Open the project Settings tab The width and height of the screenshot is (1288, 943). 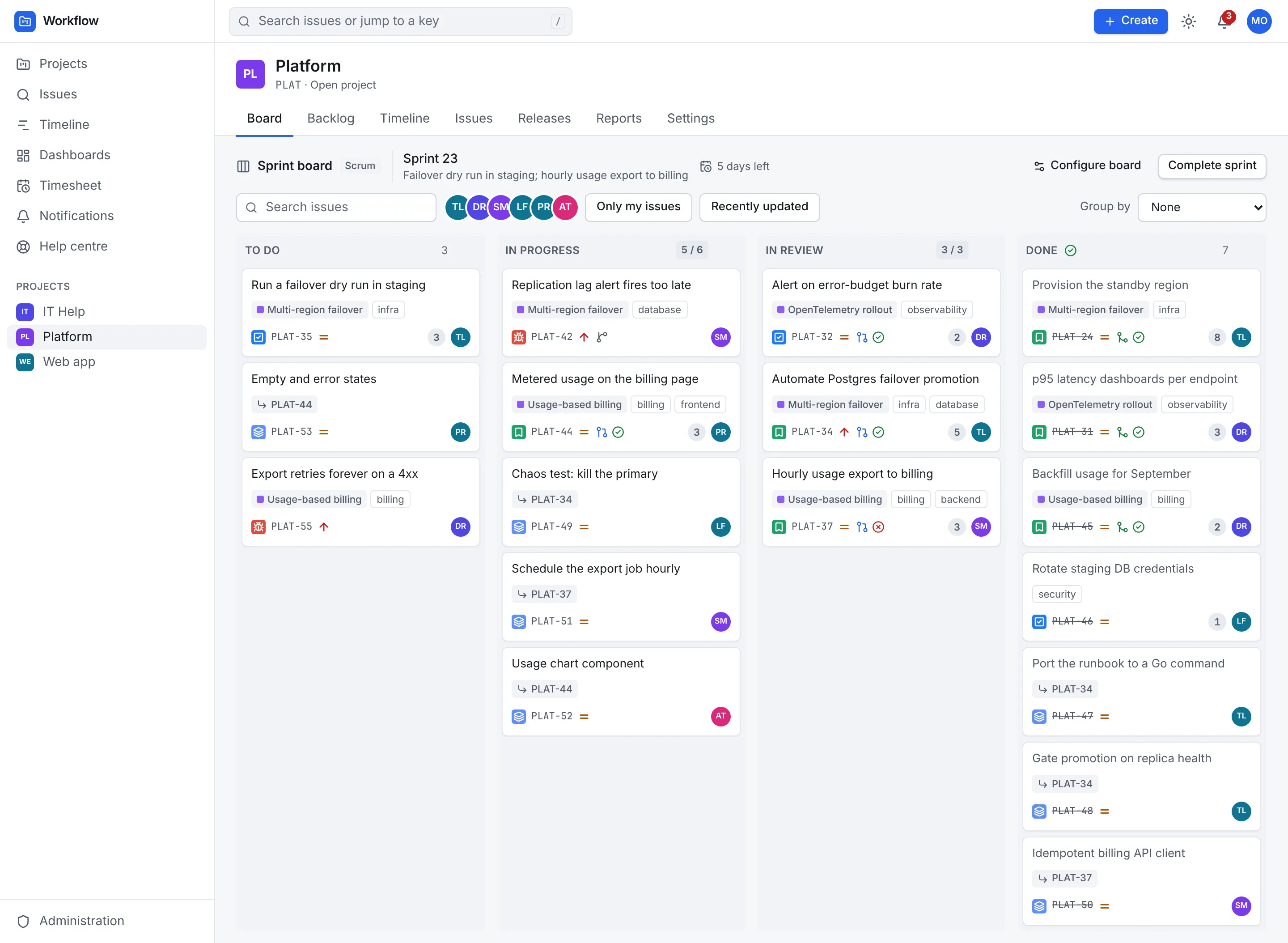click(691, 118)
